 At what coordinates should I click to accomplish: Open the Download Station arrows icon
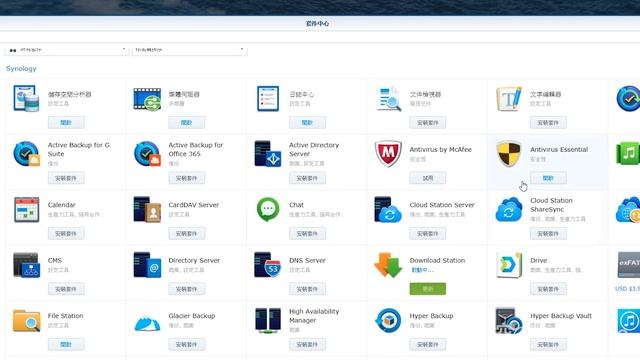click(388, 265)
